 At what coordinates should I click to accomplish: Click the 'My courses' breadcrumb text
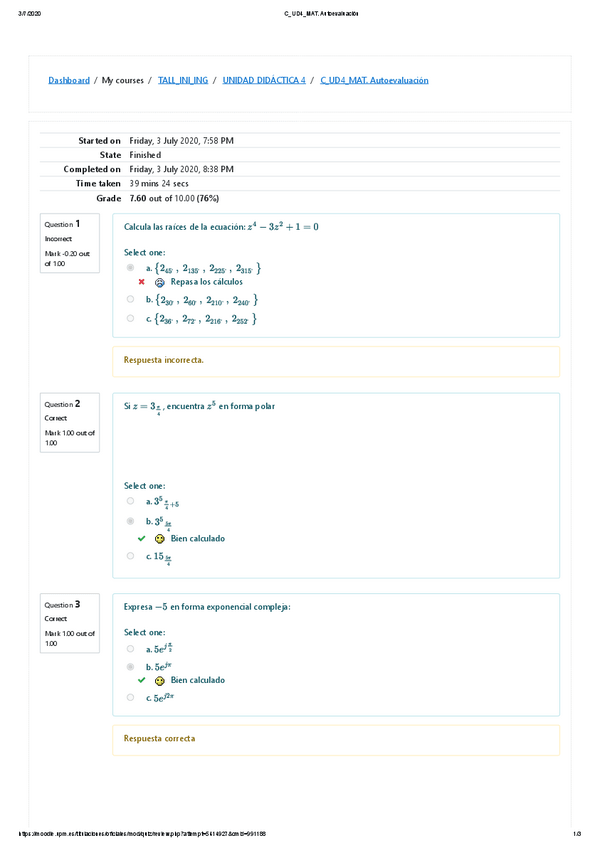tap(123, 81)
